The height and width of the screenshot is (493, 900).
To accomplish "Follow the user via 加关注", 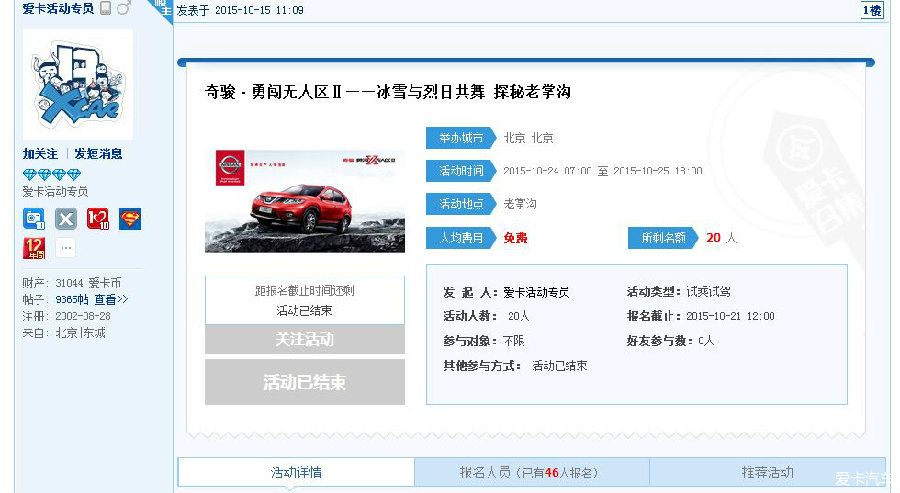I will pos(40,154).
